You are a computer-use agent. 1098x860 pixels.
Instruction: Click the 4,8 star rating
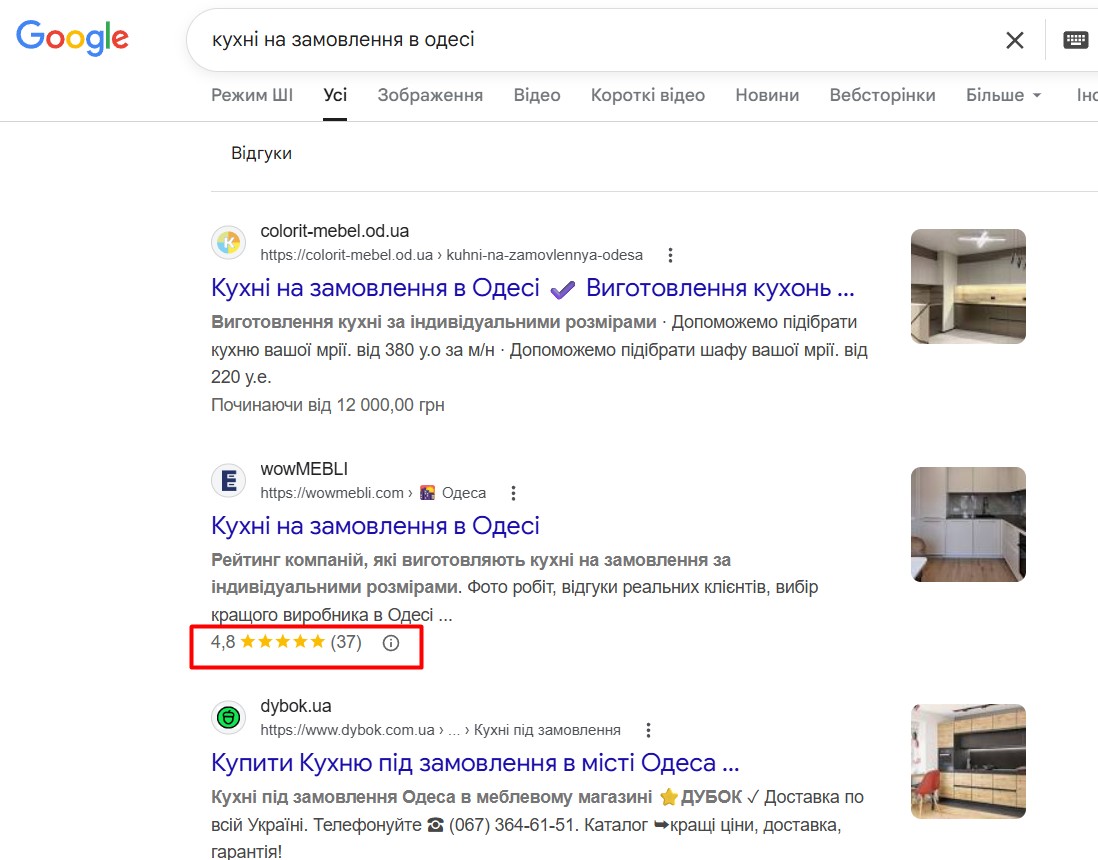pos(286,642)
